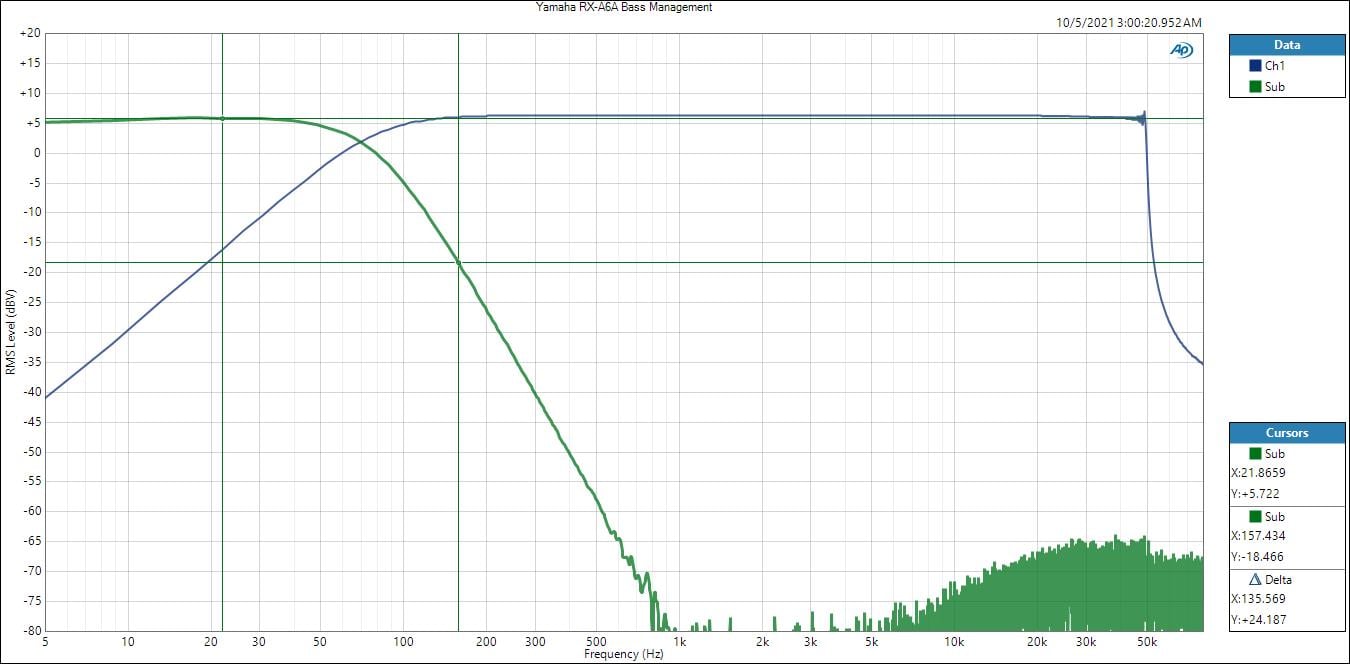This screenshot has width=1350, height=664.
Task: Click the Y:-18.466 cursor value
Action: (1257, 557)
